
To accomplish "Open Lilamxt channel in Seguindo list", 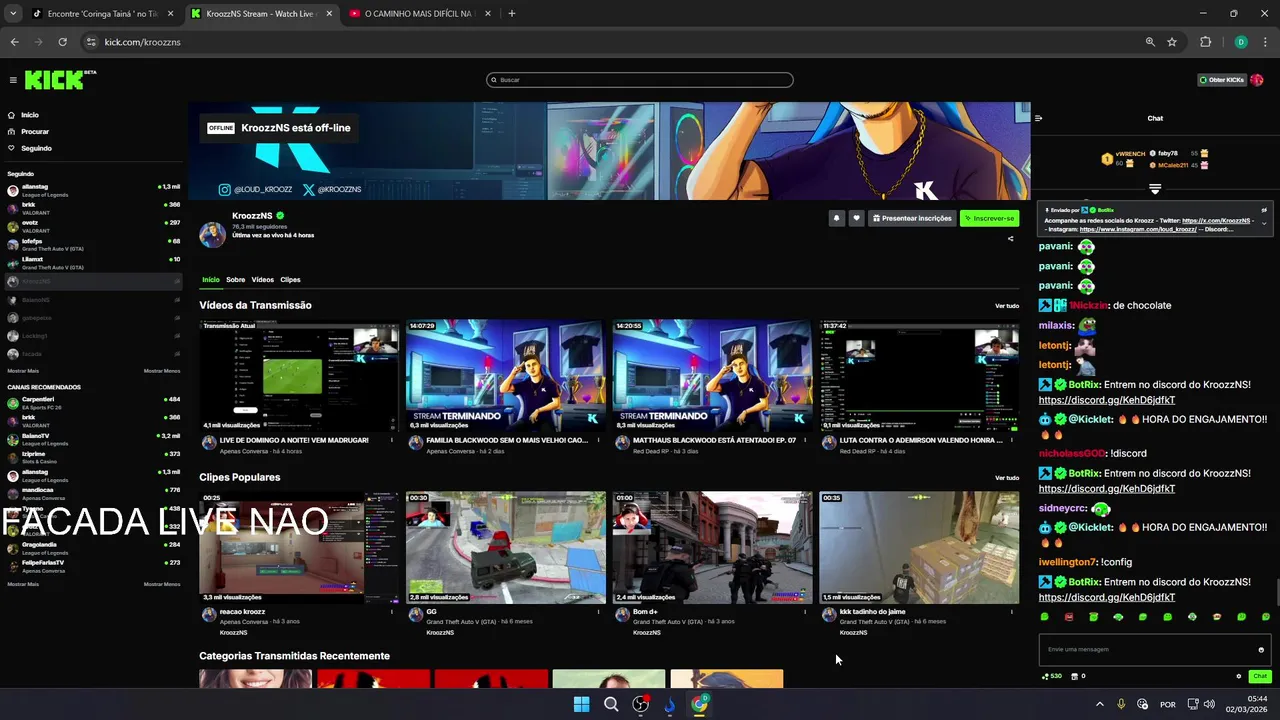I will click(93, 262).
